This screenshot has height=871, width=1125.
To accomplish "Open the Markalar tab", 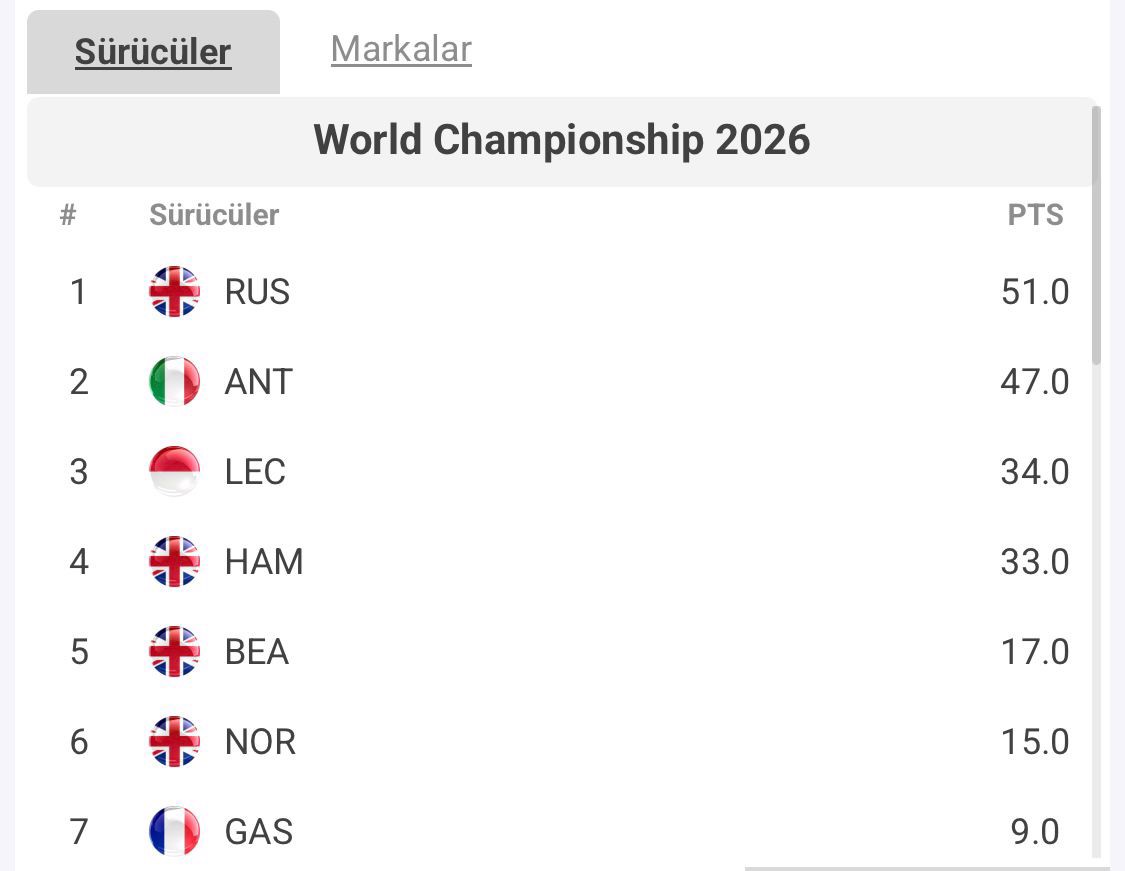I will click(401, 49).
